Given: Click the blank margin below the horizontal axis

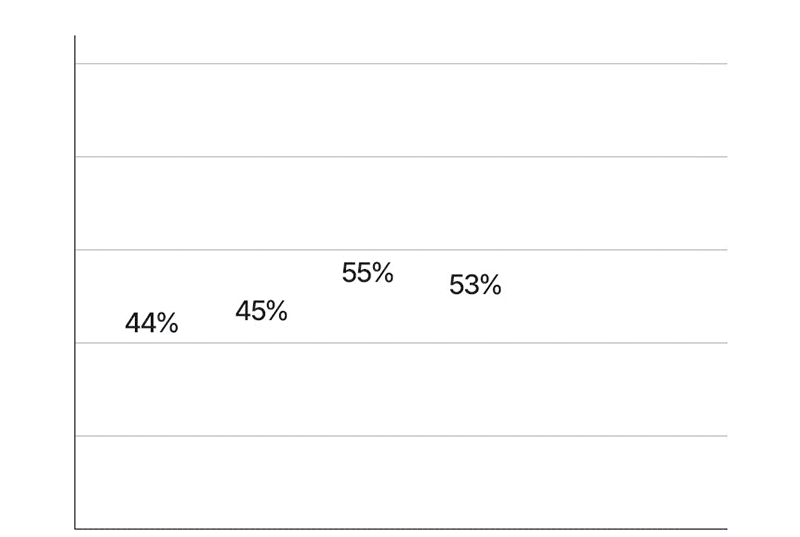Looking at the screenshot, I should (400, 533).
